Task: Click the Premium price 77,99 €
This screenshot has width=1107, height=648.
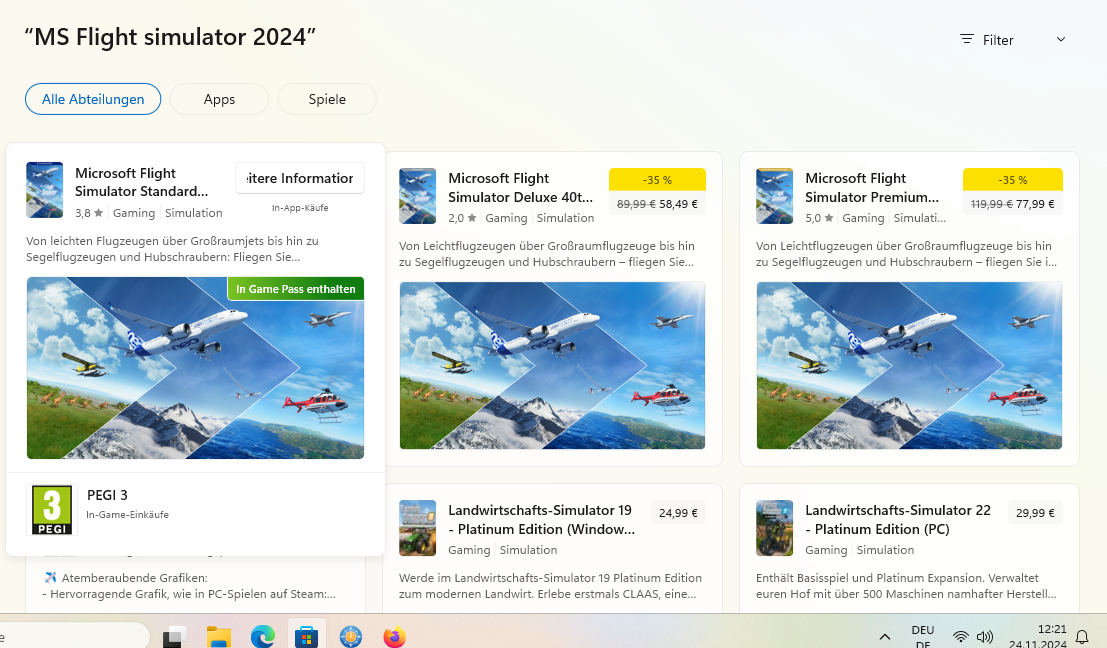Action: pyautogui.click(x=1035, y=204)
